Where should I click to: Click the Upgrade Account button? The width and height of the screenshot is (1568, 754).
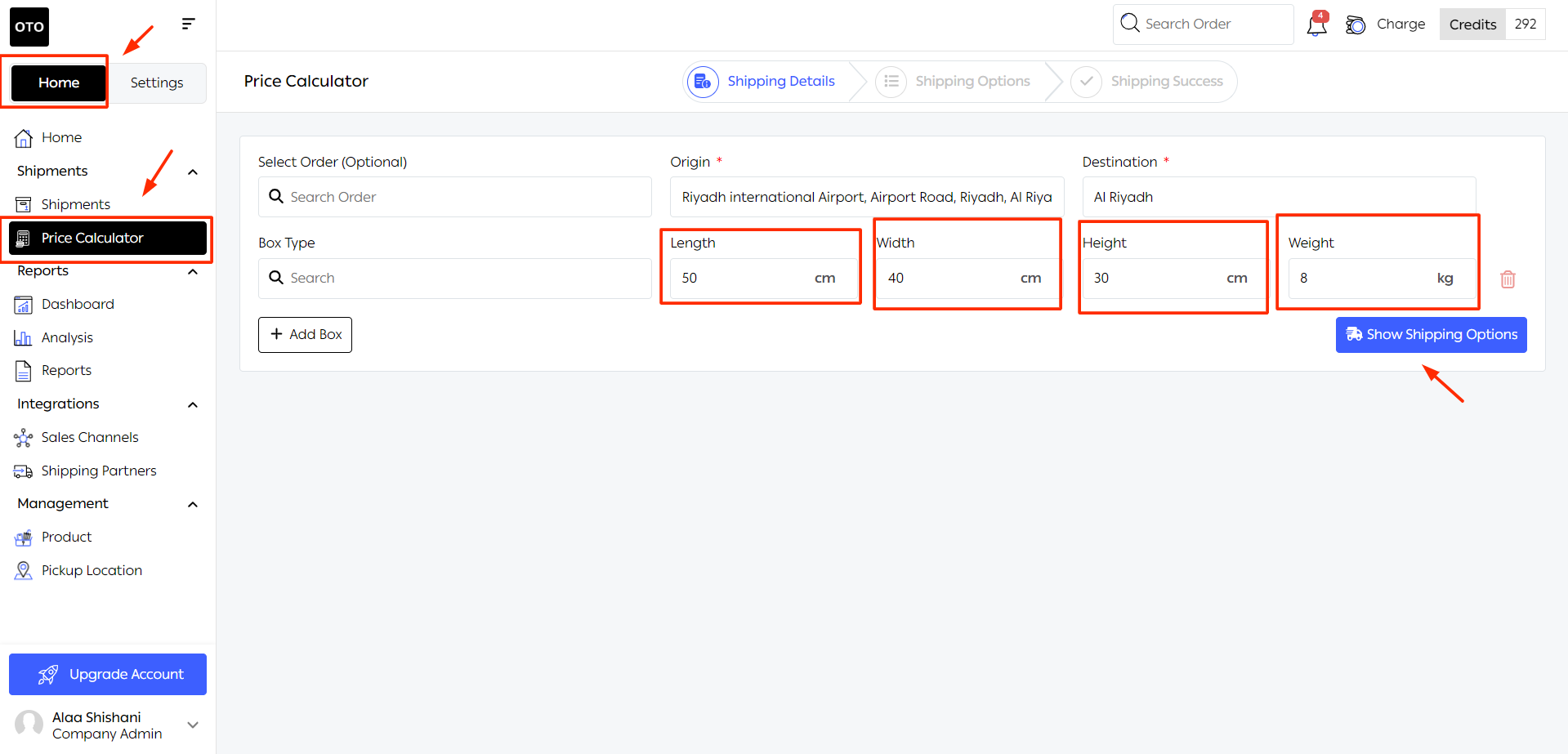point(108,675)
